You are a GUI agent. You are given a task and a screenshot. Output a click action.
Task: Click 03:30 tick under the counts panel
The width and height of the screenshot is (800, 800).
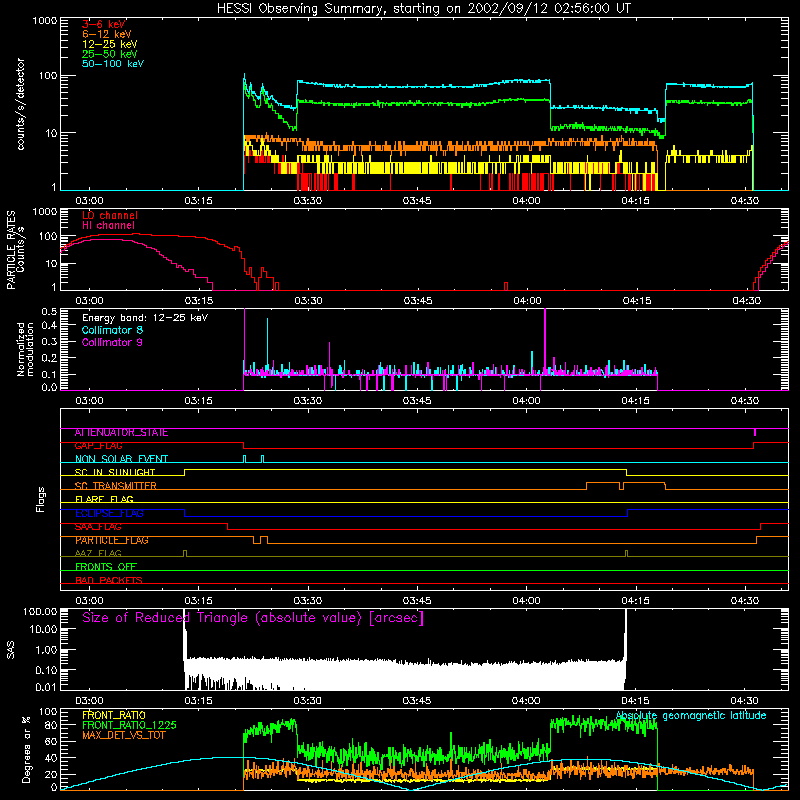[308, 201]
